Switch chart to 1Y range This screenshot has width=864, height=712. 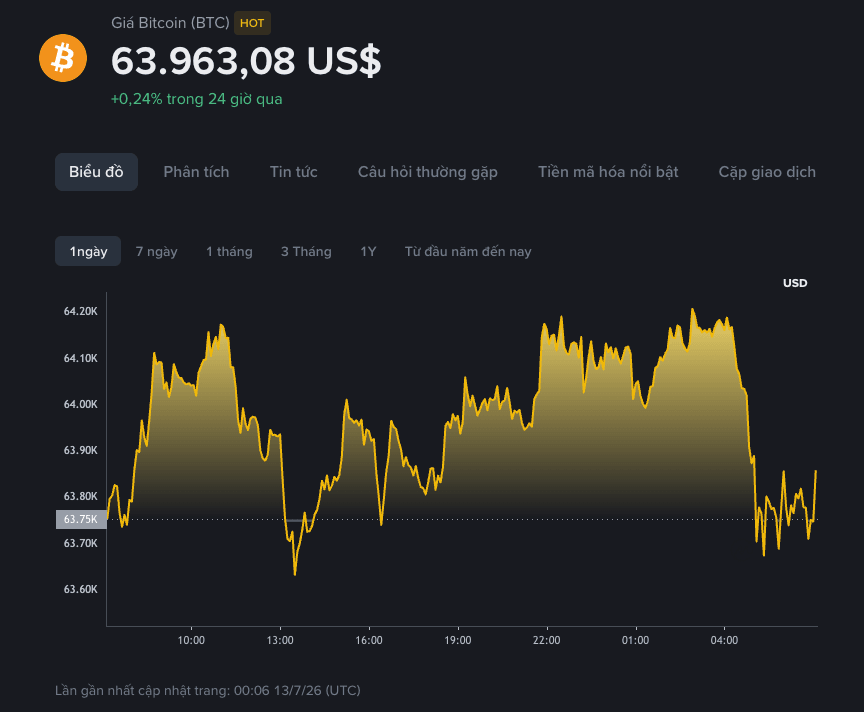pos(368,252)
